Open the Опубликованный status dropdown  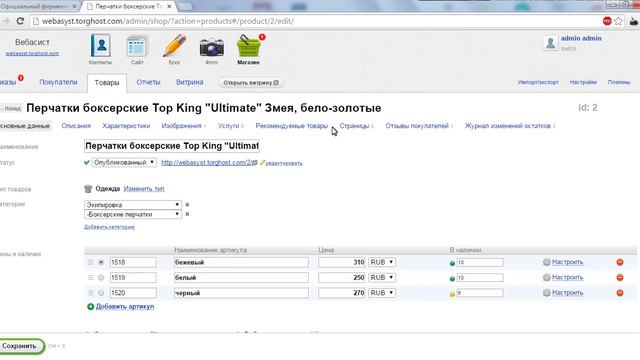pyautogui.click(x=124, y=162)
